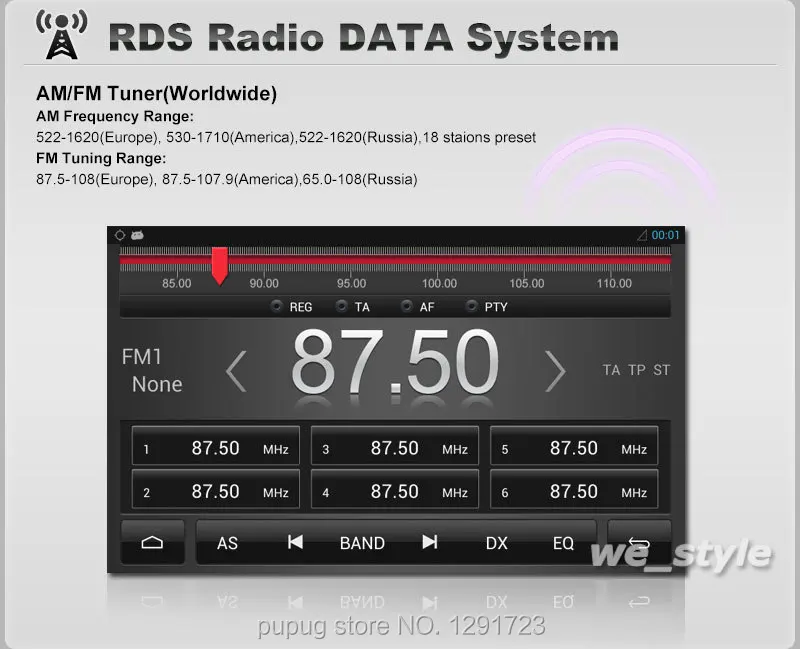
Task: Click the large 87.50 frequency display
Action: pyautogui.click(x=395, y=363)
